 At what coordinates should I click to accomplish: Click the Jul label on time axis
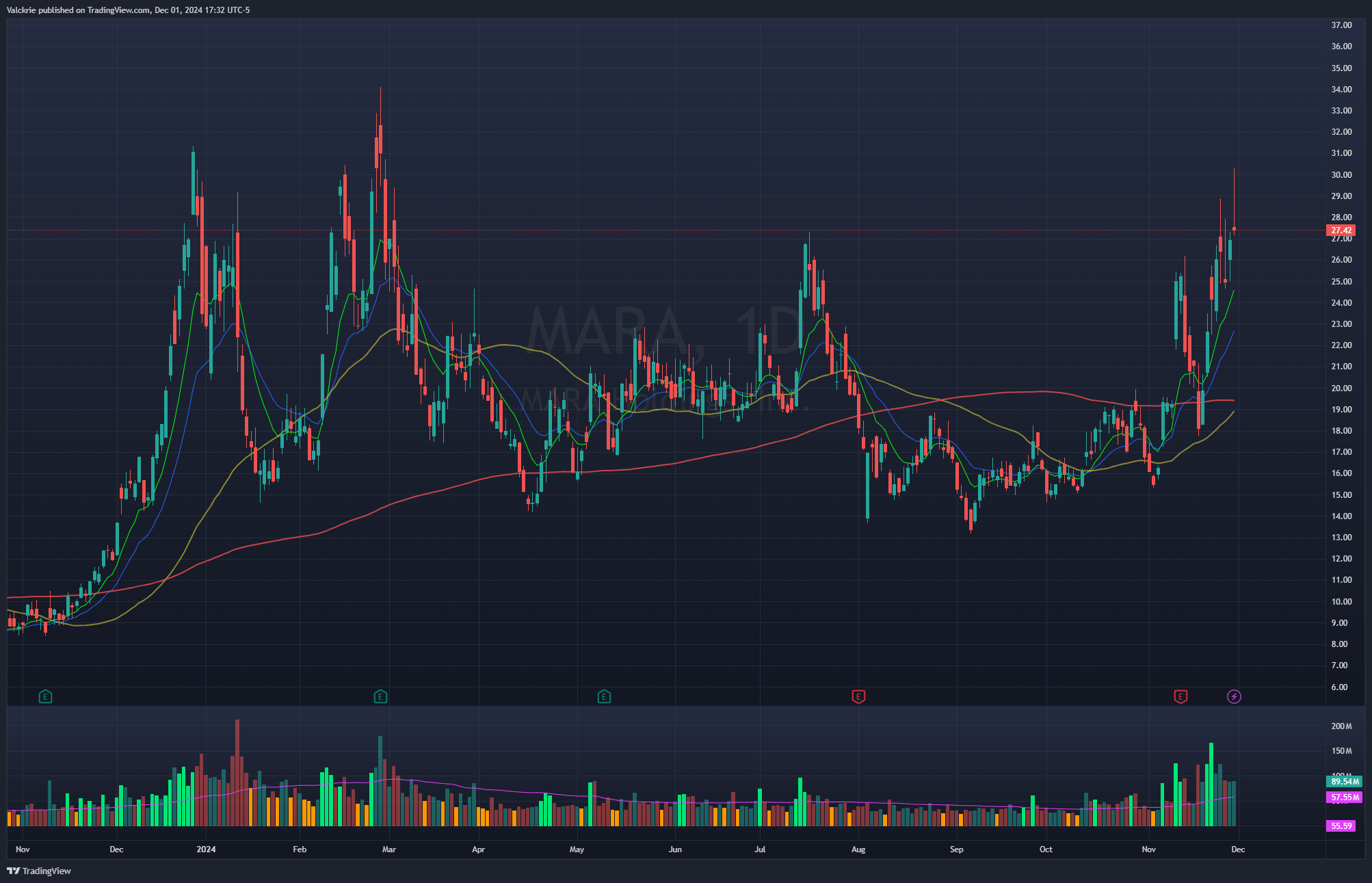[x=760, y=849]
